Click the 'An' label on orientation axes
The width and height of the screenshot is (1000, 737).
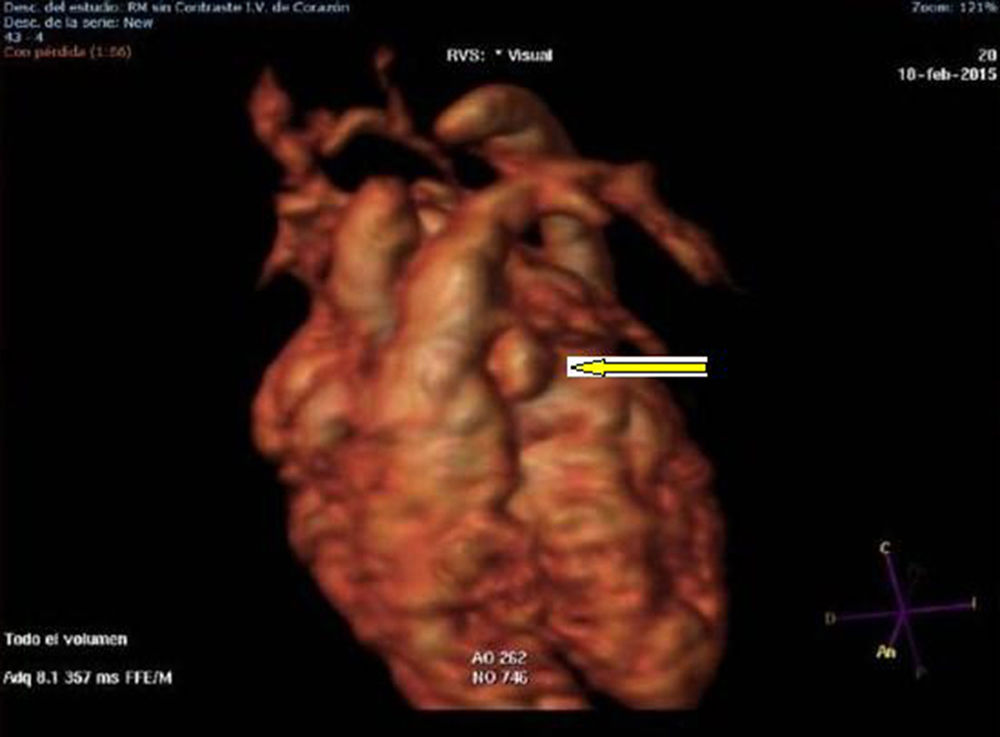[x=885, y=652]
